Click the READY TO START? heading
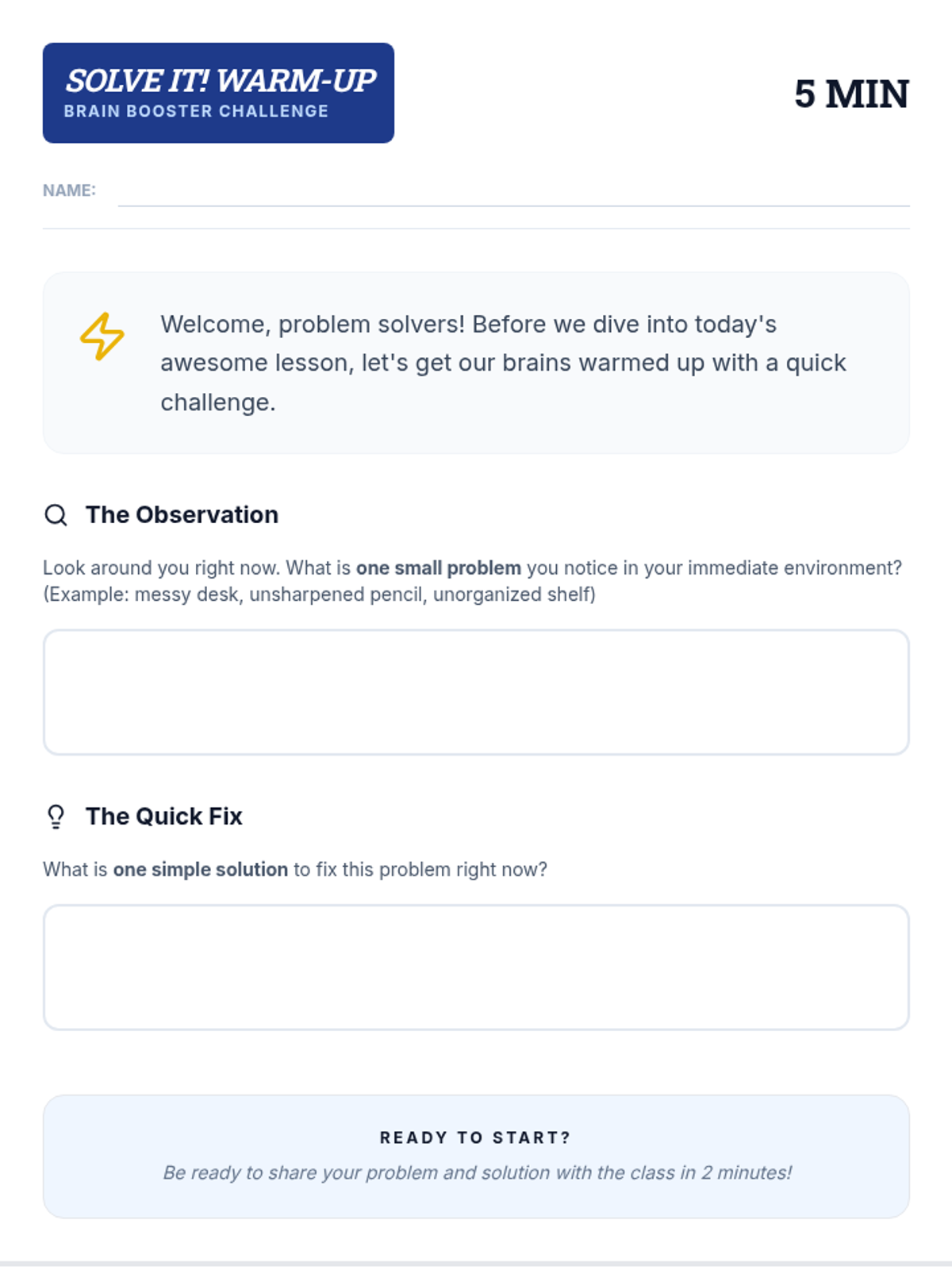 475,1137
